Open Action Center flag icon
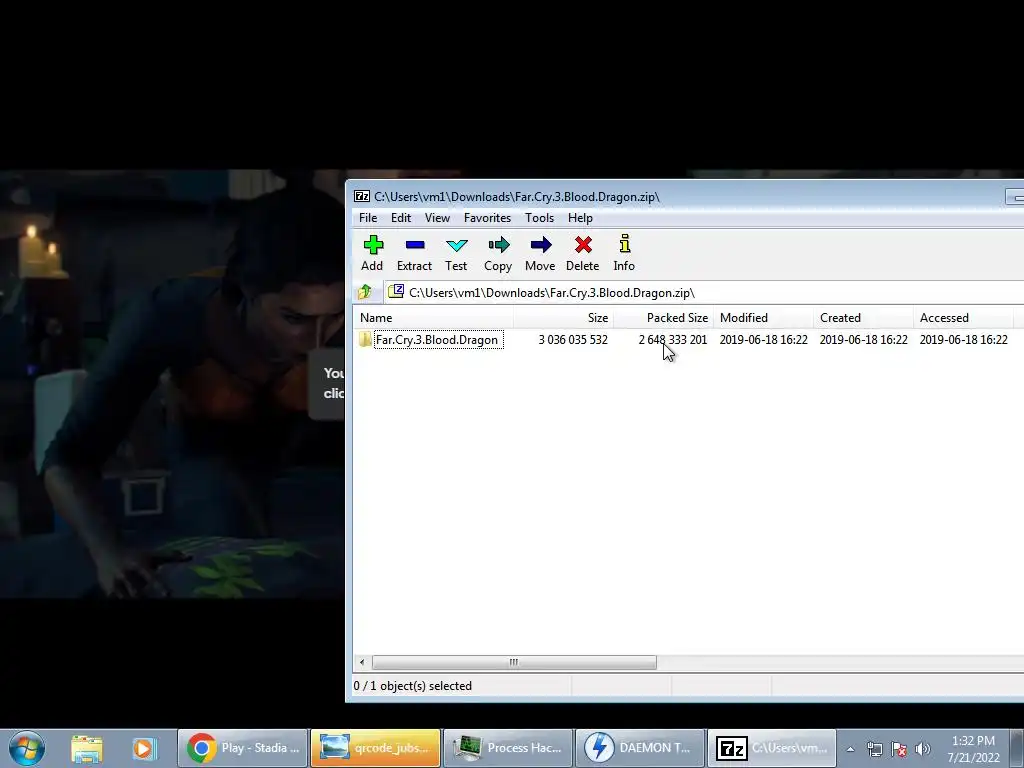The height and width of the screenshot is (768, 1024). pyautogui.click(x=899, y=749)
